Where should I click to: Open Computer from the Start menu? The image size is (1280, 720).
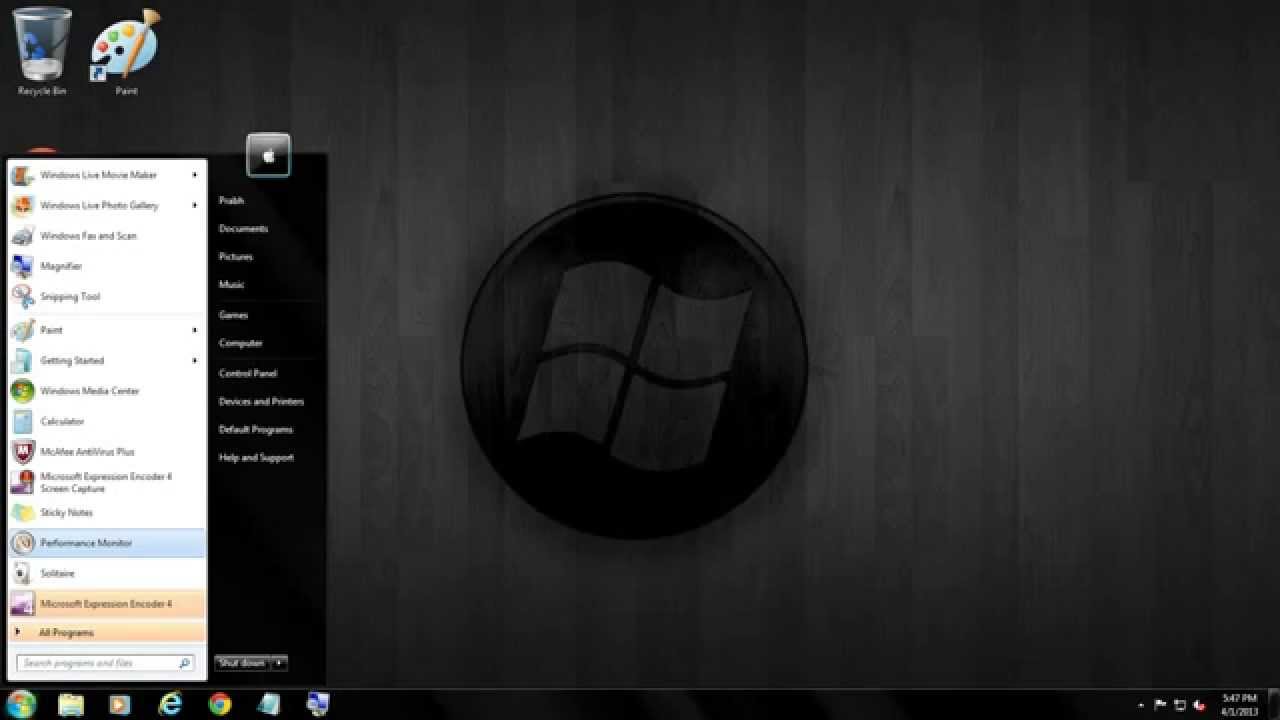click(x=241, y=343)
